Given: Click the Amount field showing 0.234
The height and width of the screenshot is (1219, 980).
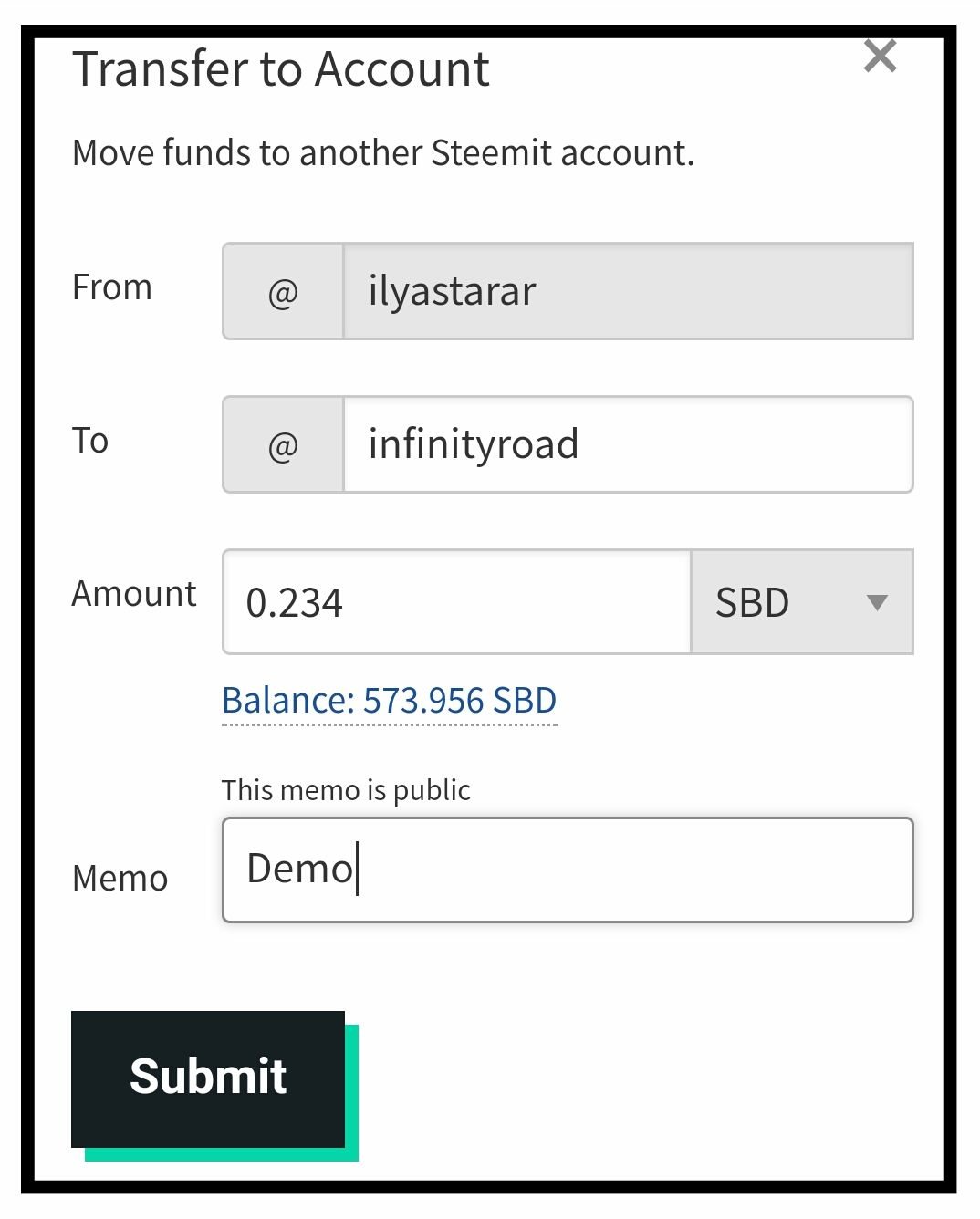Looking at the screenshot, I should [x=457, y=602].
